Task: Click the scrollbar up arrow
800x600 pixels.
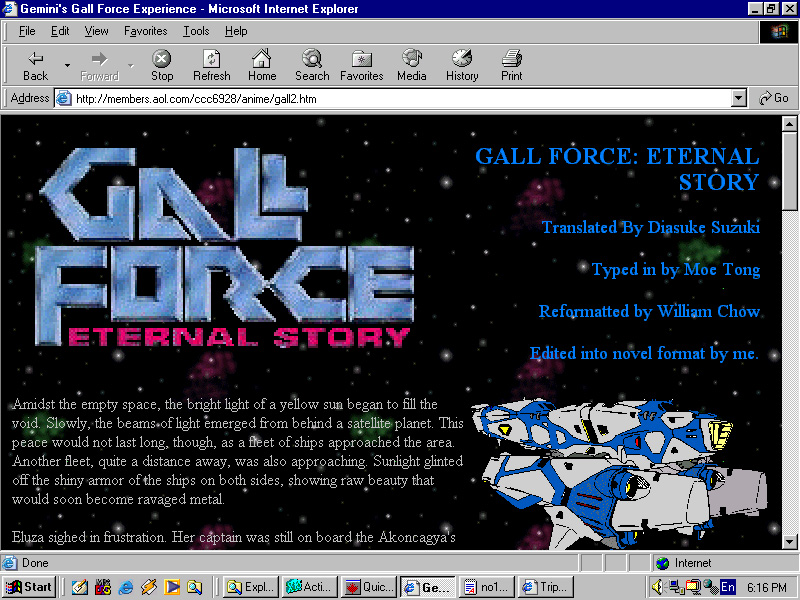Action: coord(789,123)
